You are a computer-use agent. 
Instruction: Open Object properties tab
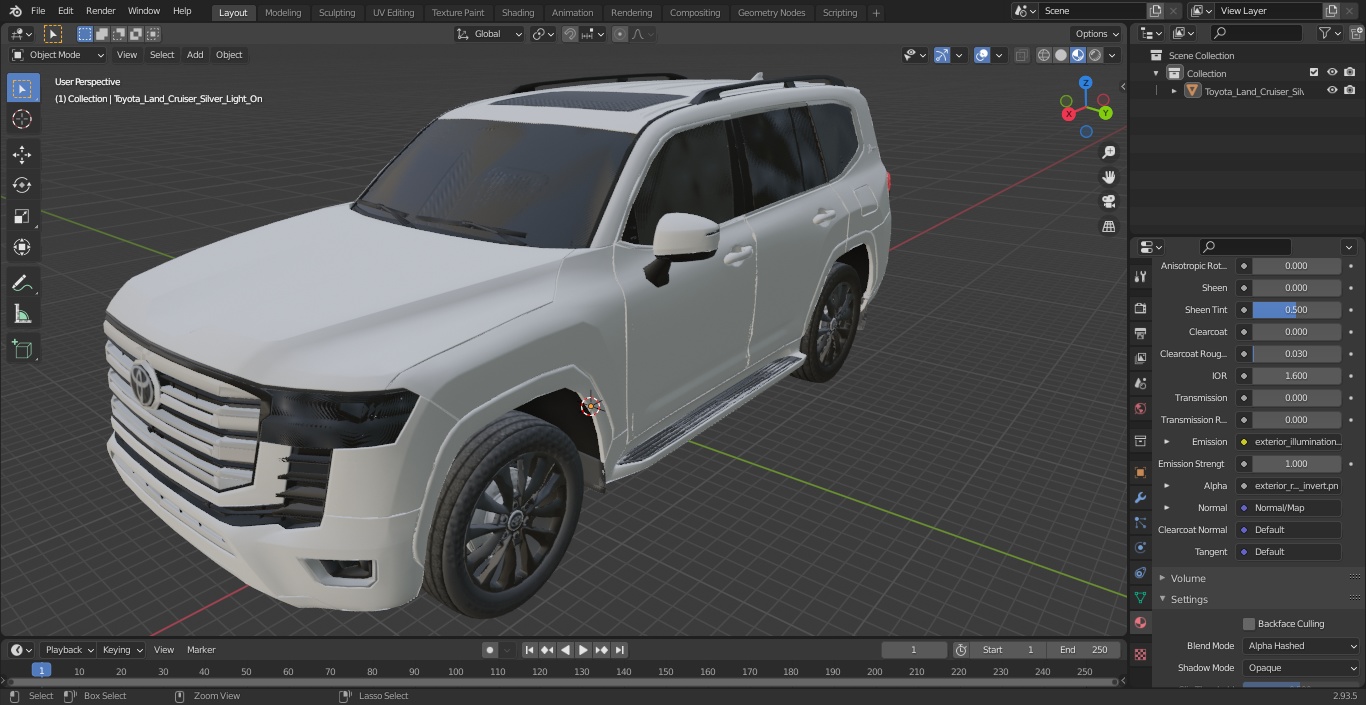tap(1140, 472)
